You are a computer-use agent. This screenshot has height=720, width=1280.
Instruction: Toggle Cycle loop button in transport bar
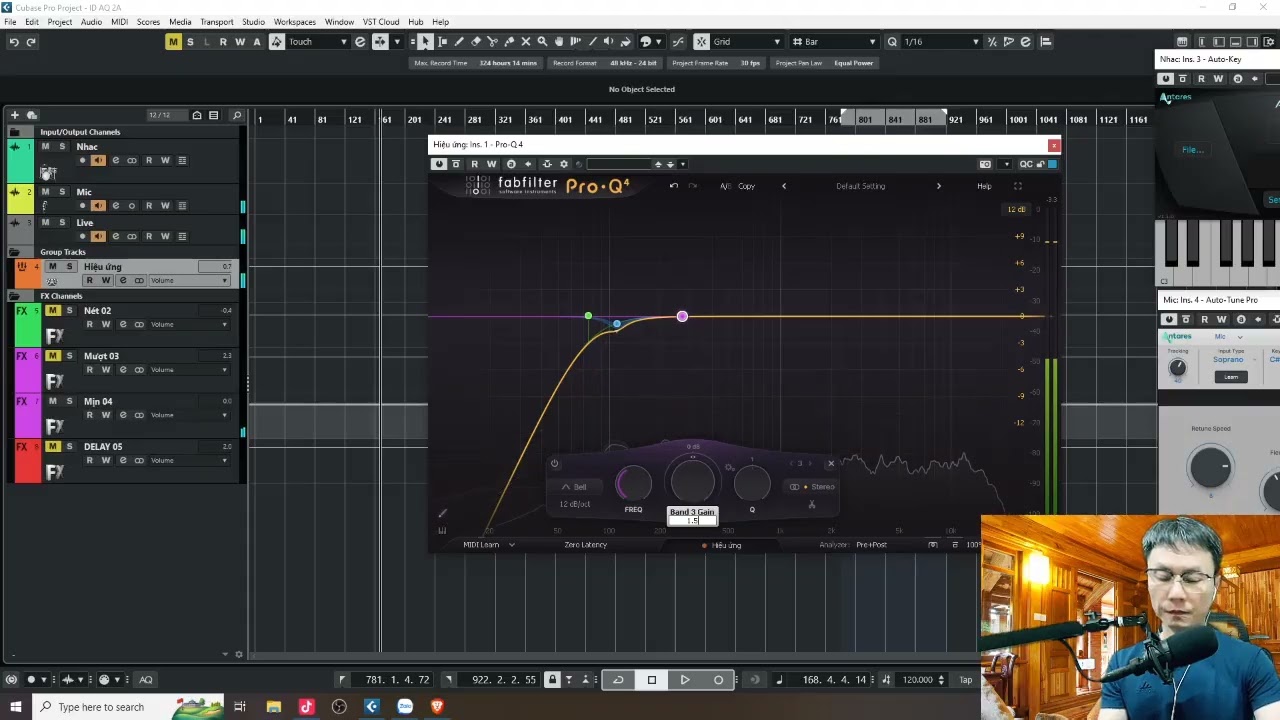(x=618, y=680)
